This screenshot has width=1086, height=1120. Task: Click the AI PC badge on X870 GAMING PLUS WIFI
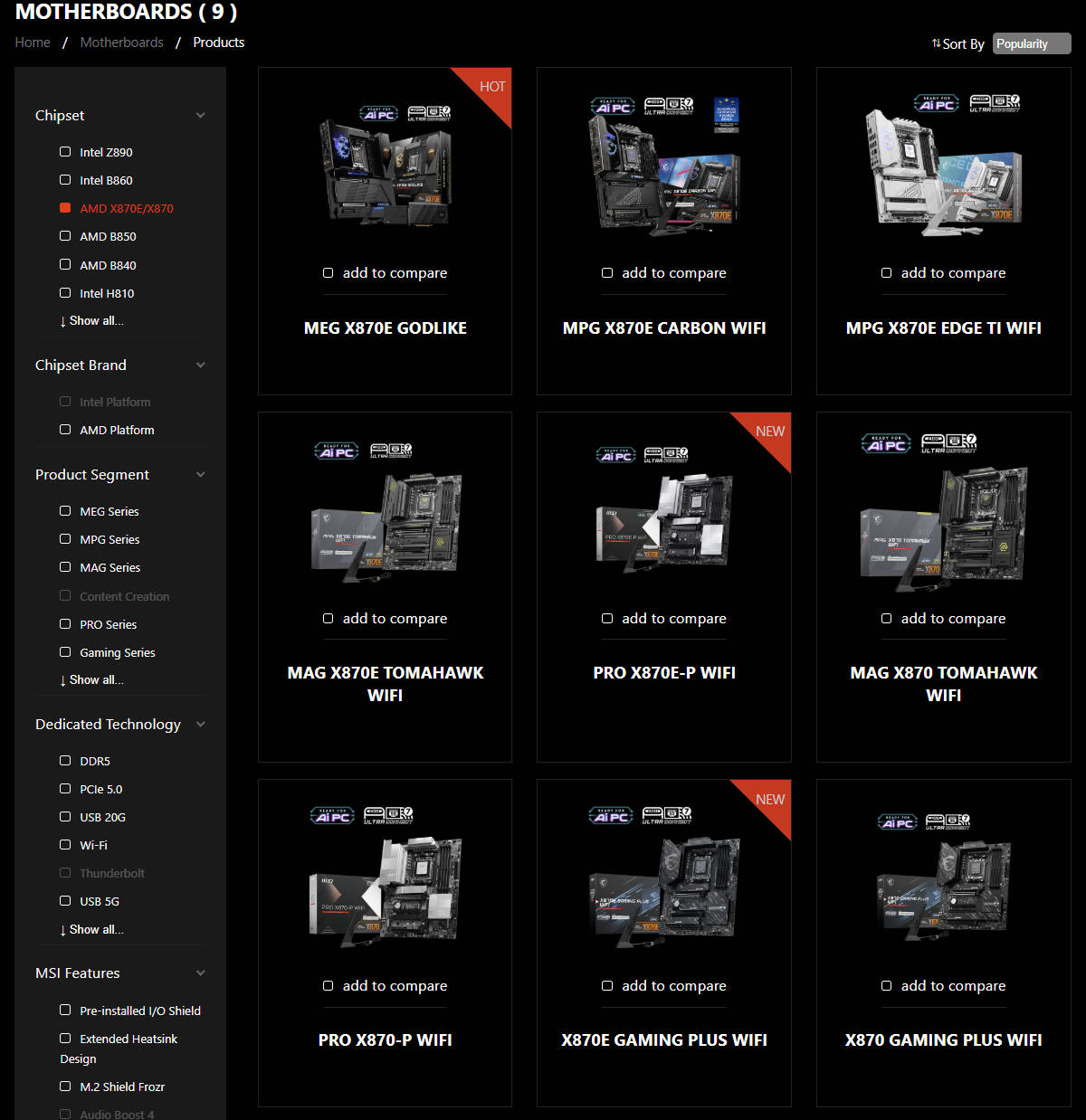pos(898,821)
